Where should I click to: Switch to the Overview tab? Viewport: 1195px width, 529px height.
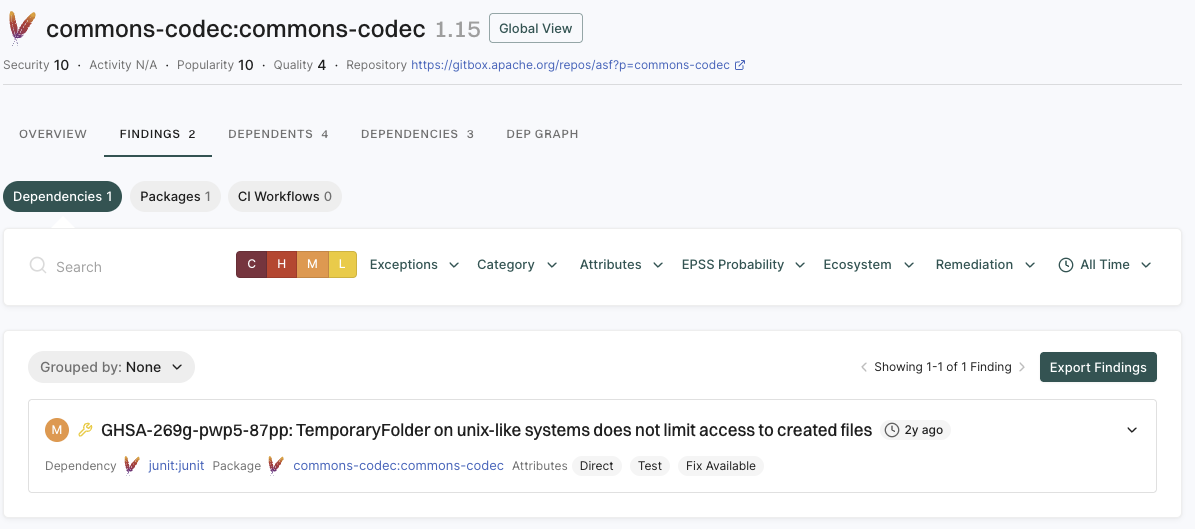tap(53, 134)
